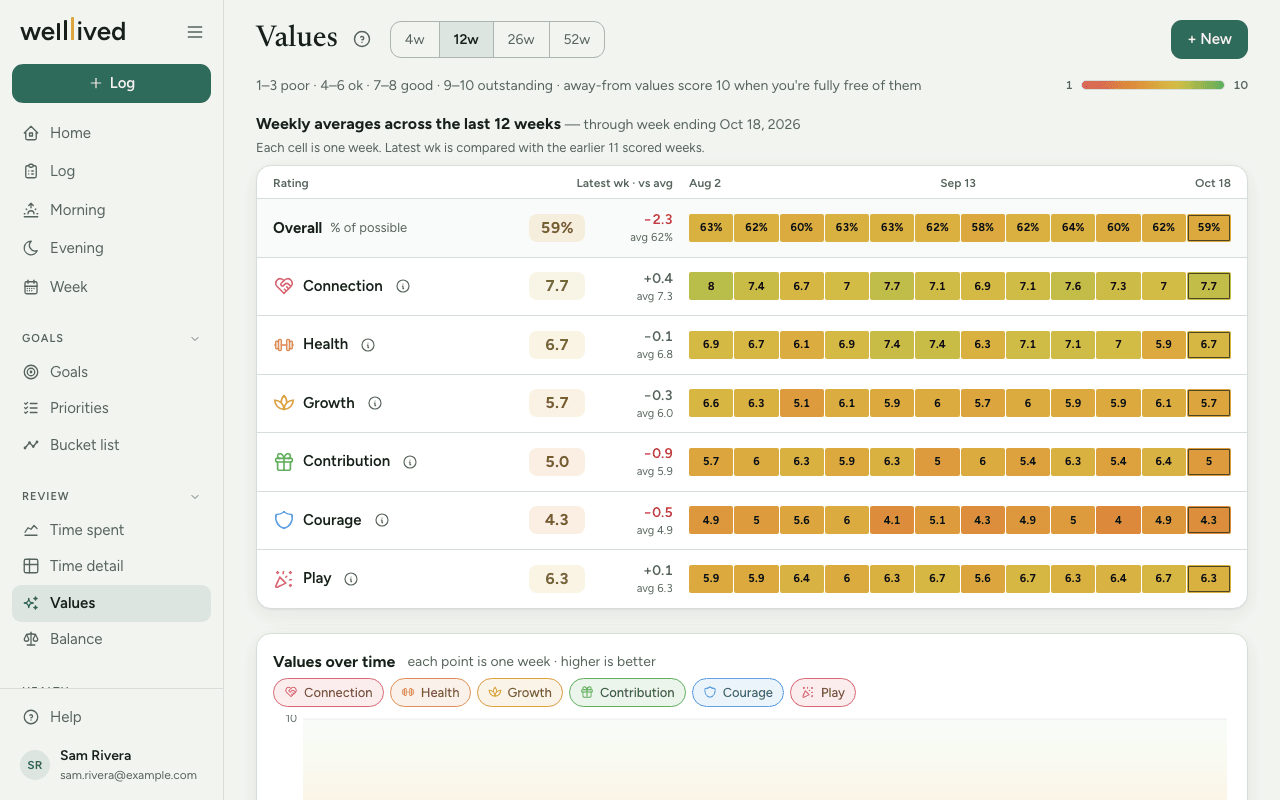Show info for the Contribution value
Image resolution: width=1280 pixels, height=800 pixels.
410,462
